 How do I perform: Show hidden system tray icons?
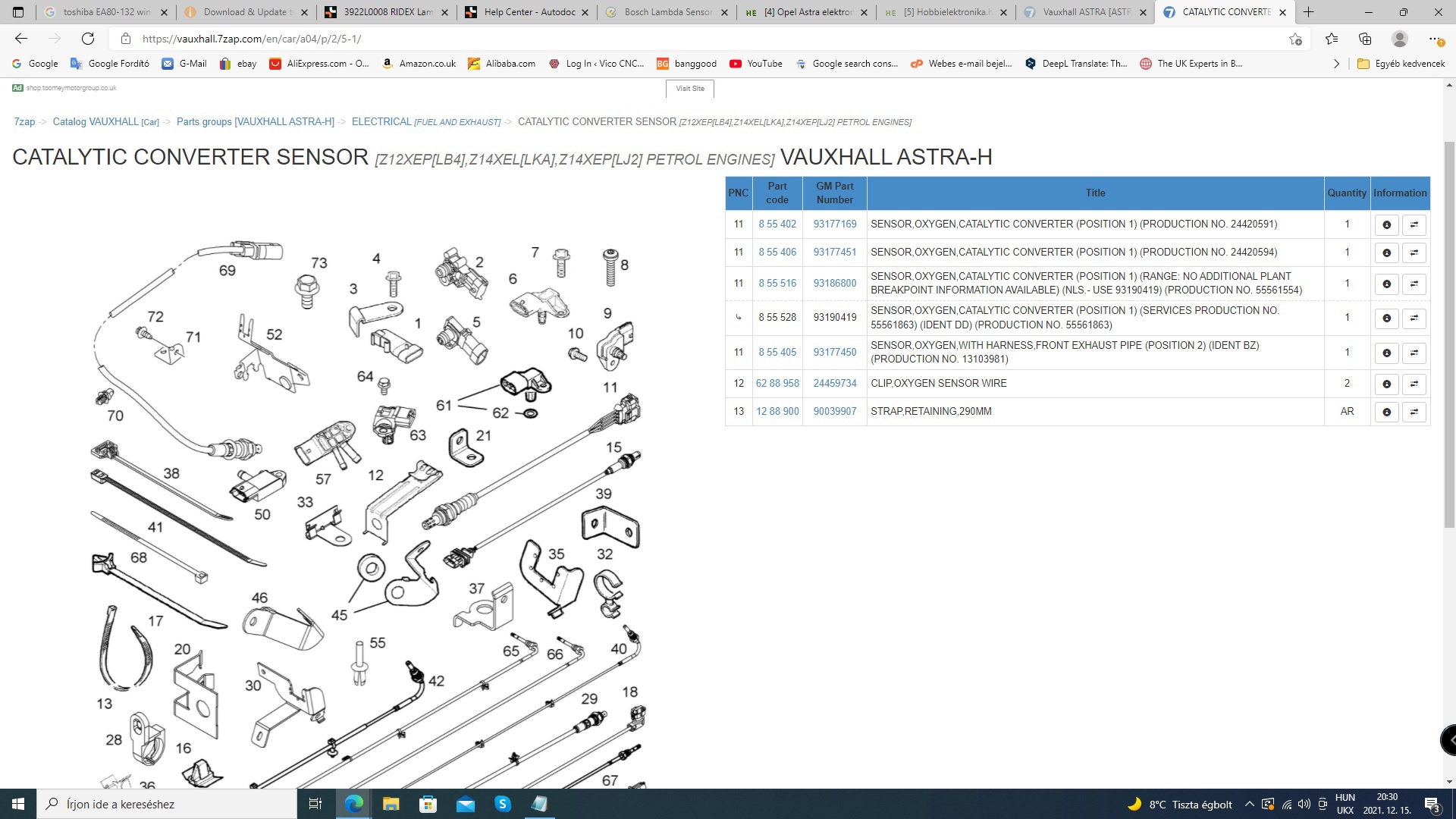[x=1249, y=804]
